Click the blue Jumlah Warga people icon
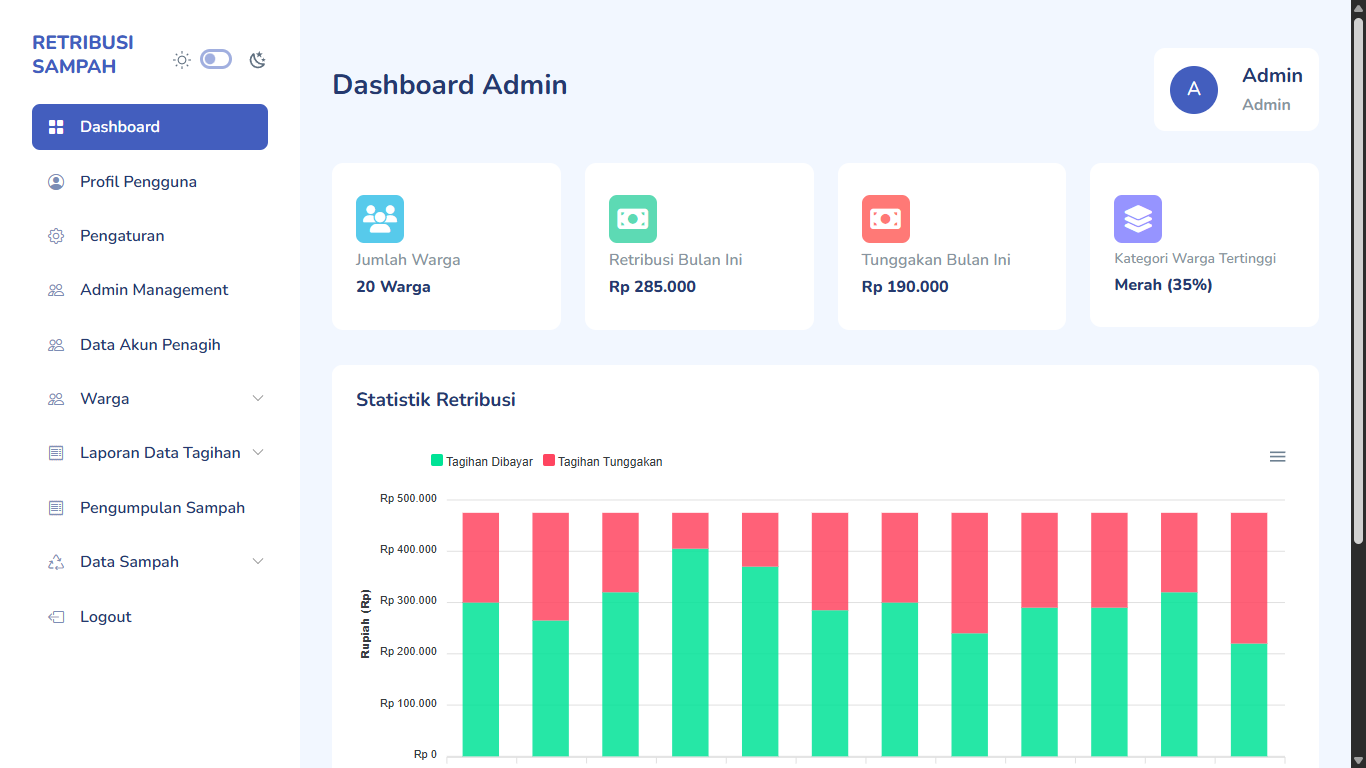1366x768 pixels. point(380,219)
